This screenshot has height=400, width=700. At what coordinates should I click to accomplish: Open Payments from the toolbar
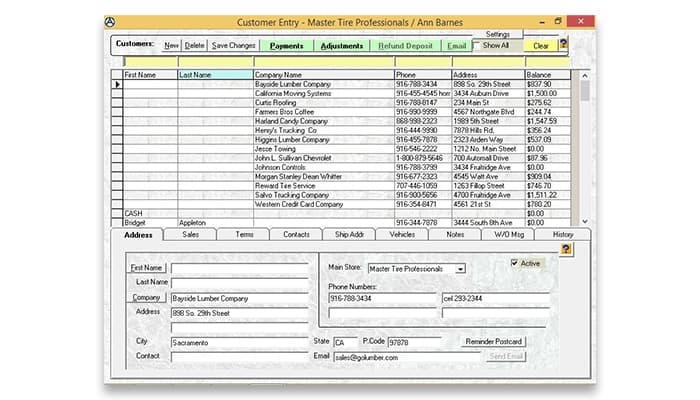pos(286,45)
